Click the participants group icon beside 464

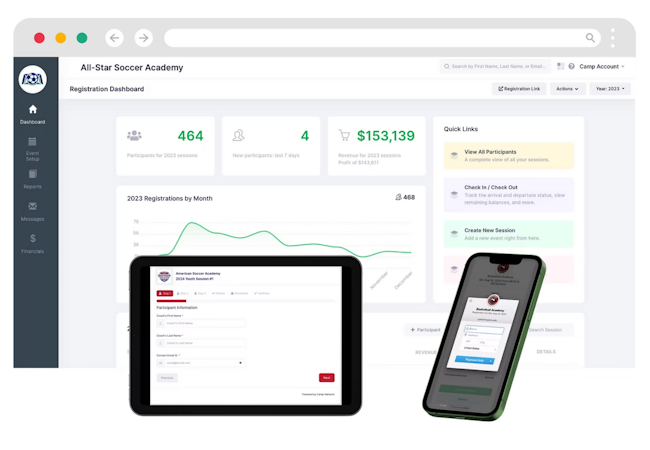tap(134, 135)
